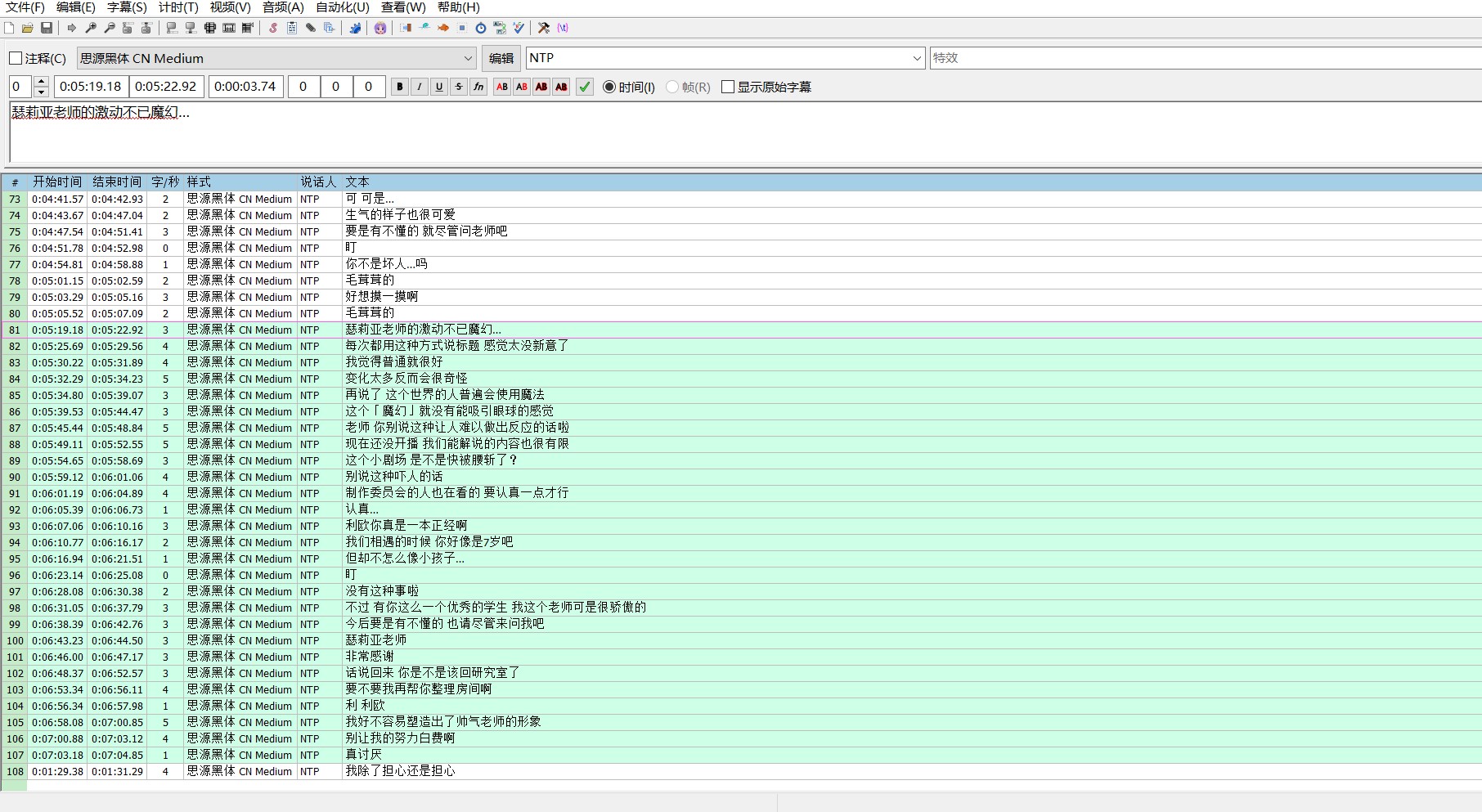Toggle strikeout S button
1482x812 pixels.
[459, 87]
